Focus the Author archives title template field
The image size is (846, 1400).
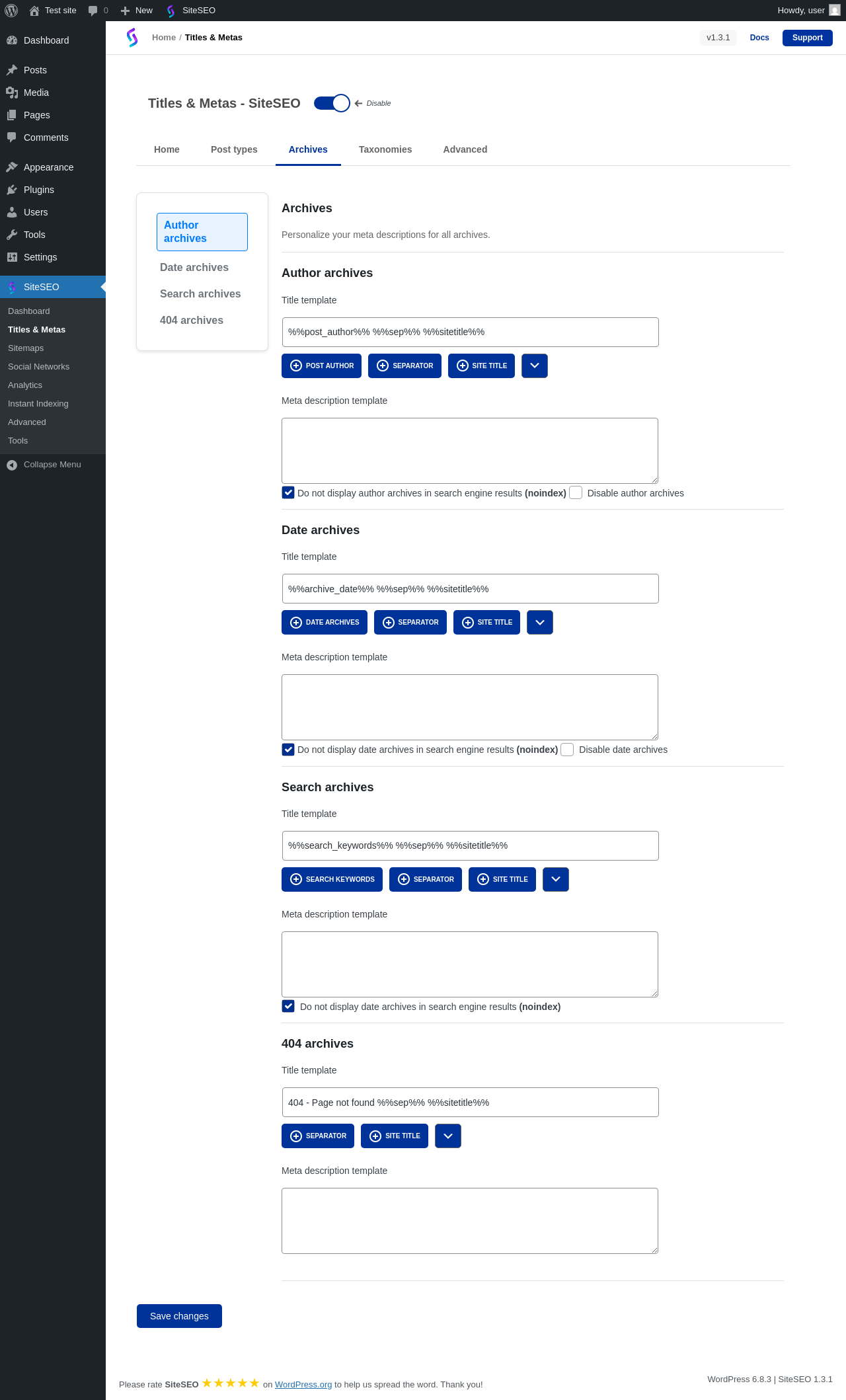(x=471, y=332)
